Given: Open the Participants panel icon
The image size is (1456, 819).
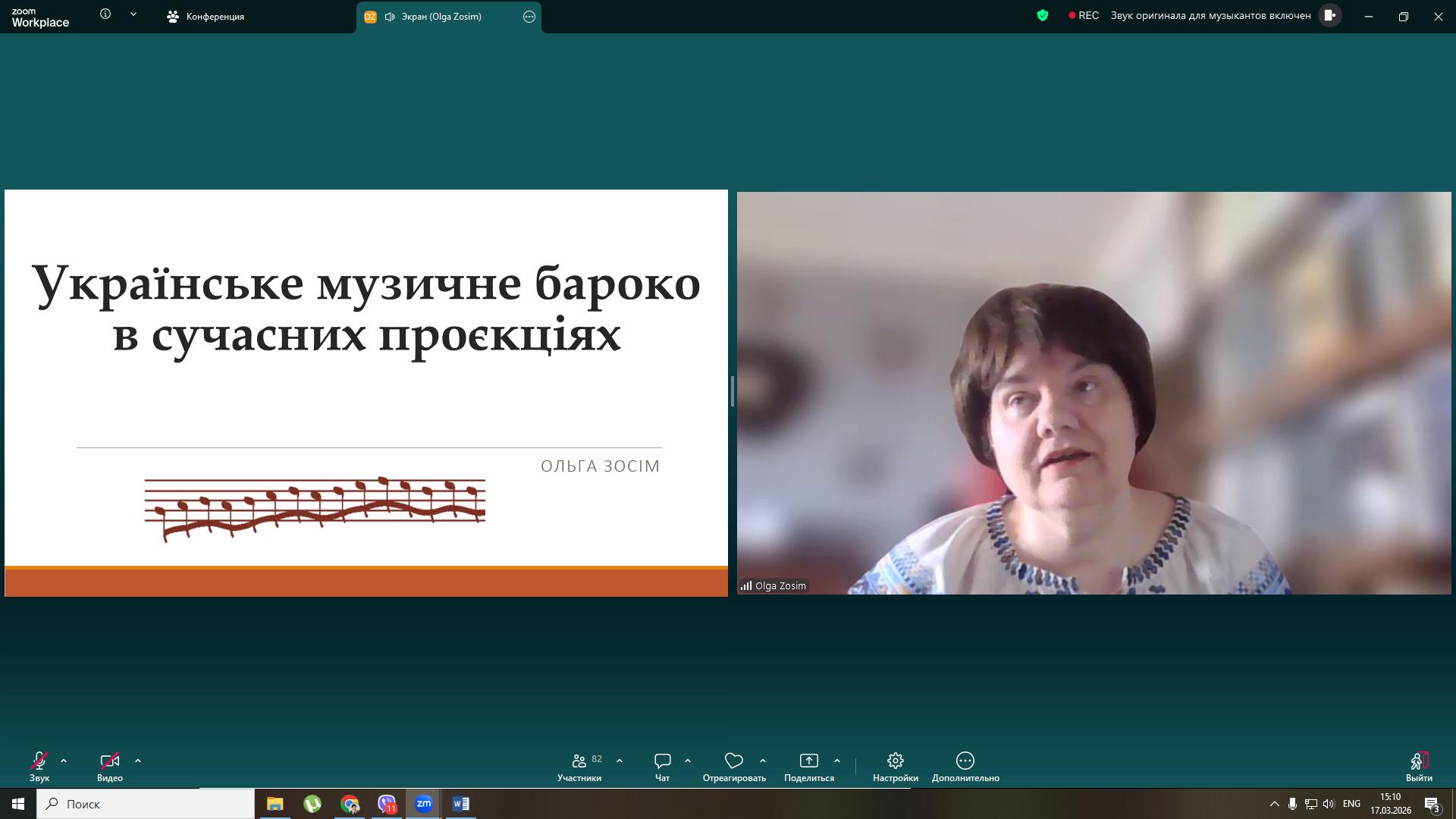Looking at the screenshot, I should click(x=579, y=761).
